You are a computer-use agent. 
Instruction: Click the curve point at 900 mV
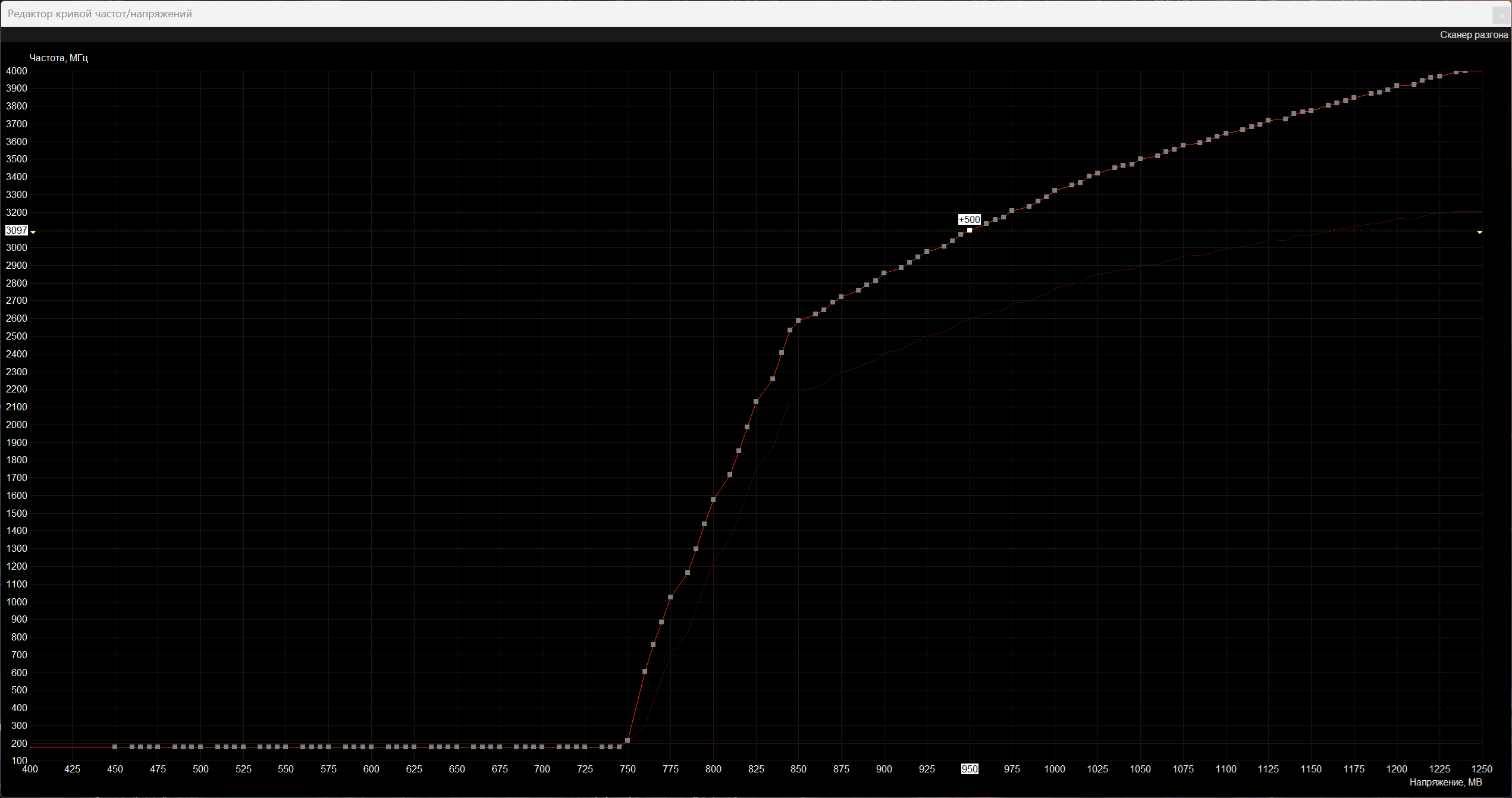[884, 273]
